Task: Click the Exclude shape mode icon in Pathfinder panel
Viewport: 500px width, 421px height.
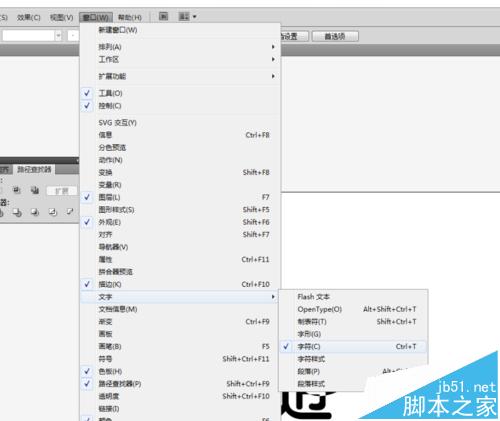Action: [x=35, y=191]
